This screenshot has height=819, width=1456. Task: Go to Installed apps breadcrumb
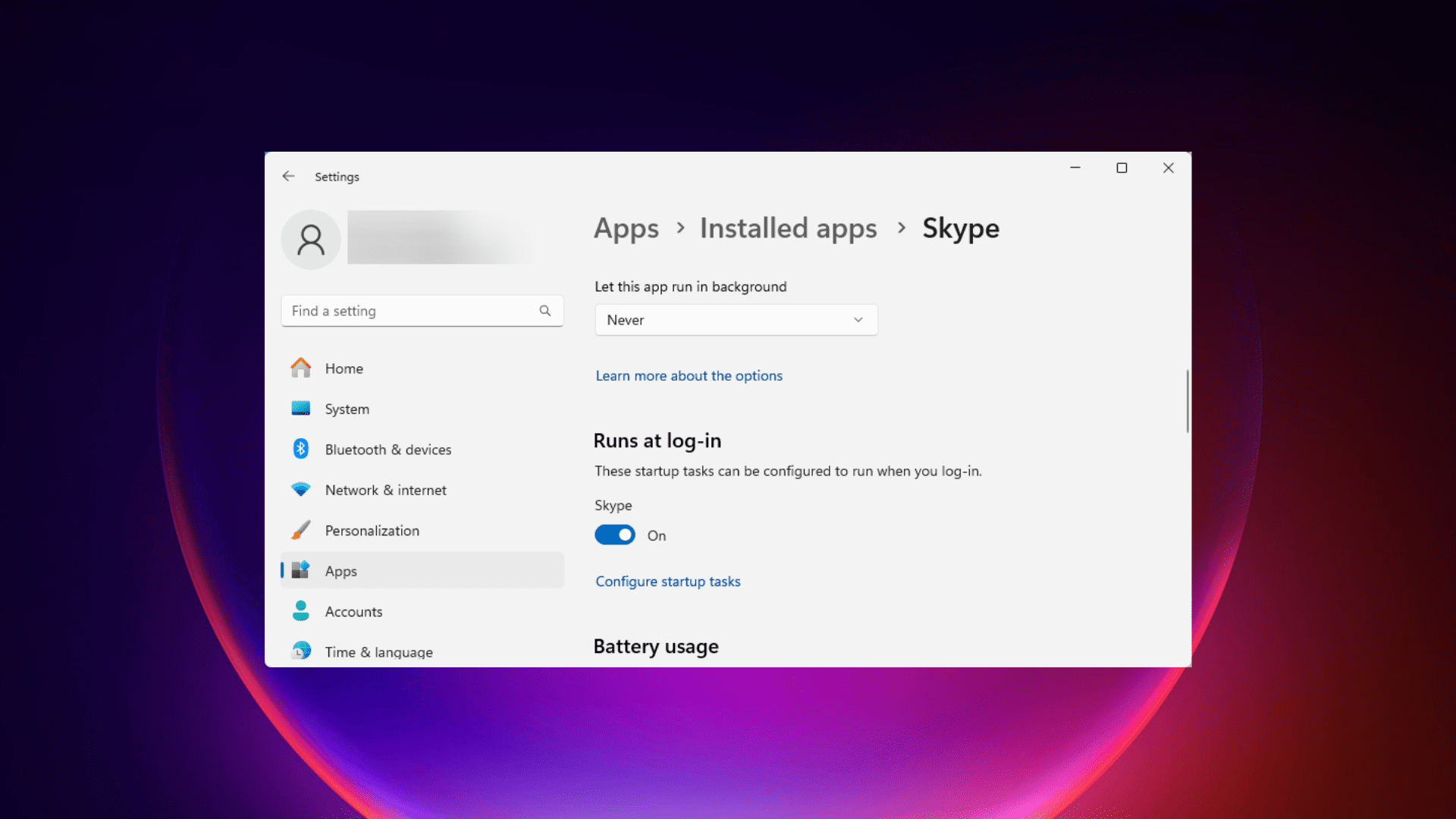point(788,228)
